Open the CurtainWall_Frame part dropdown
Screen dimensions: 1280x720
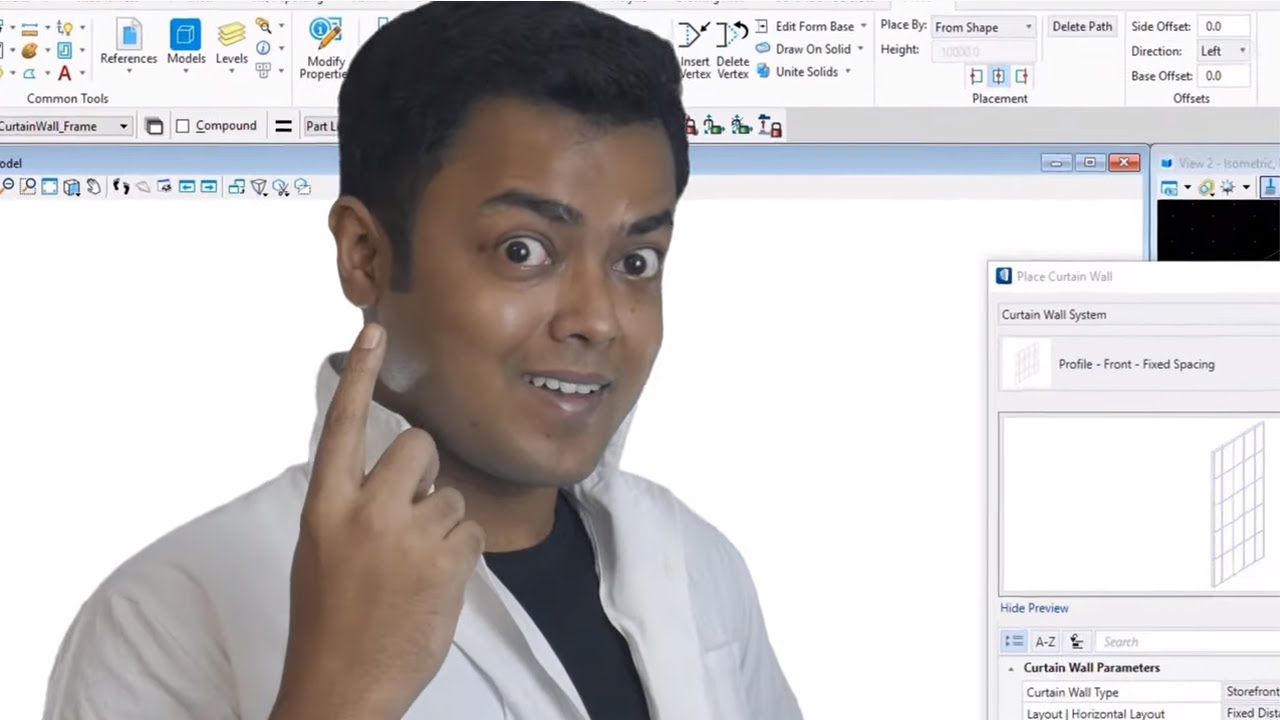point(65,126)
